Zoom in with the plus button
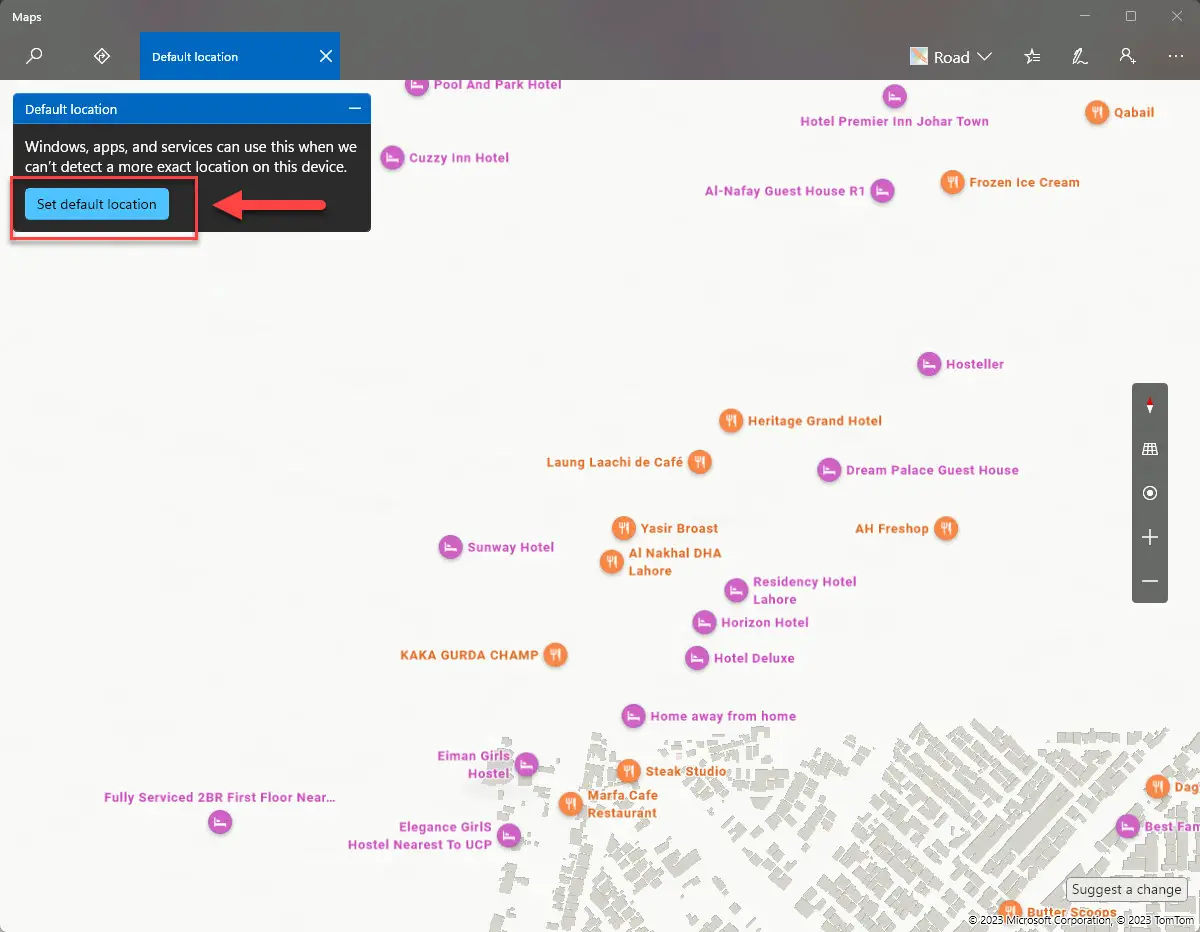This screenshot has width=1200, height=932. (1150, 537)
